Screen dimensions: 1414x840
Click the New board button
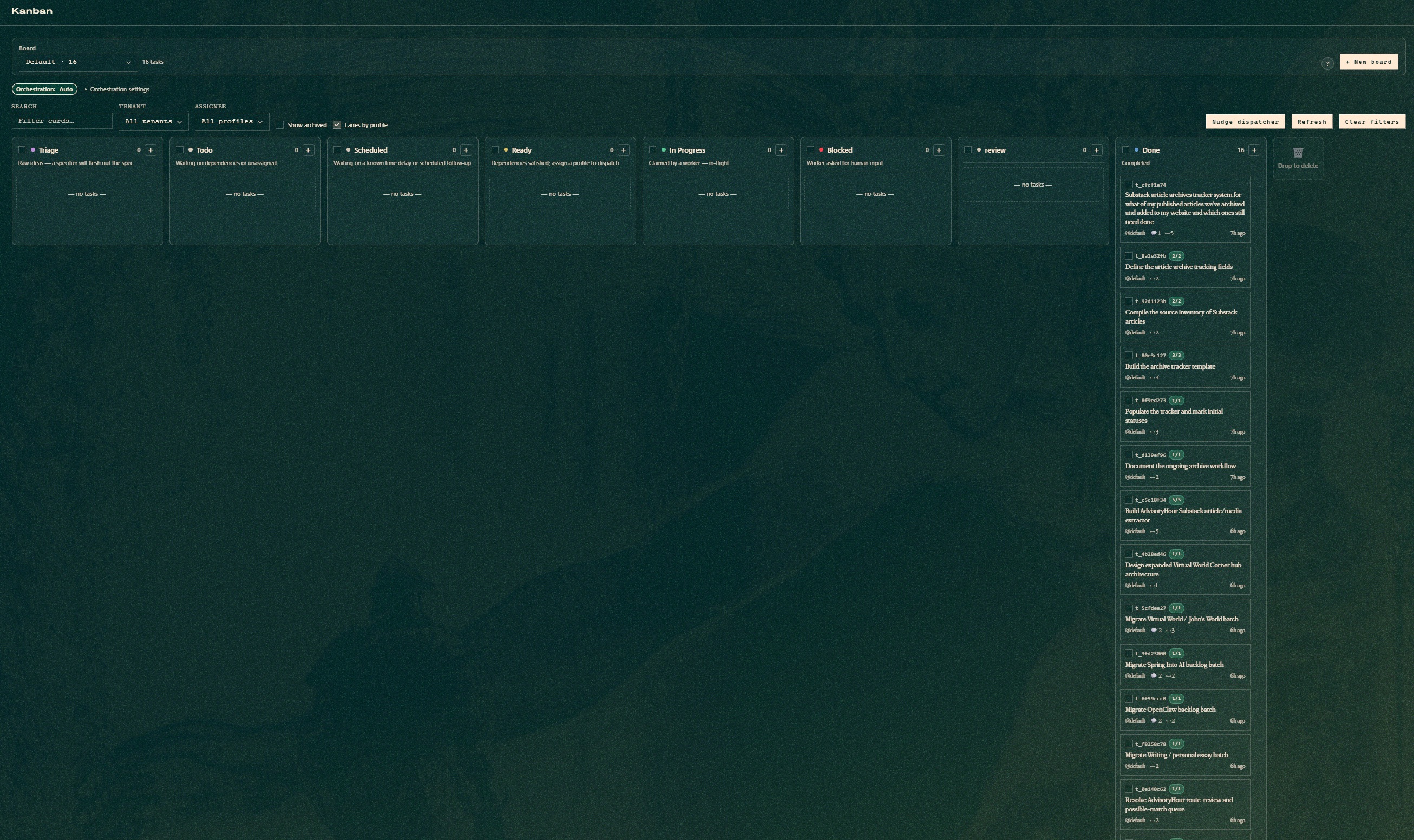click(x=1368, y=62)
